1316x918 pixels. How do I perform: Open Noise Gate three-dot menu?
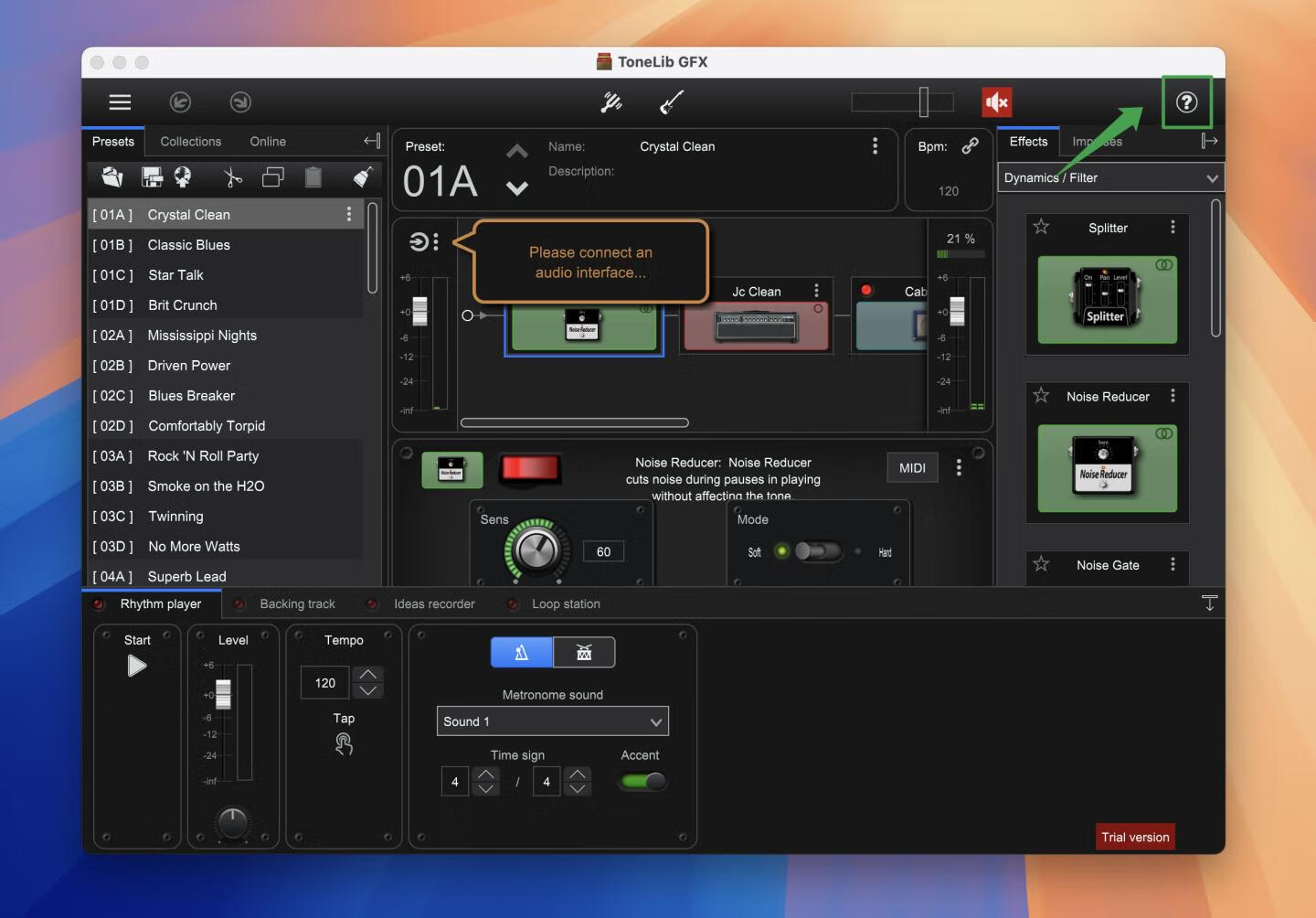pos(1173,564)
